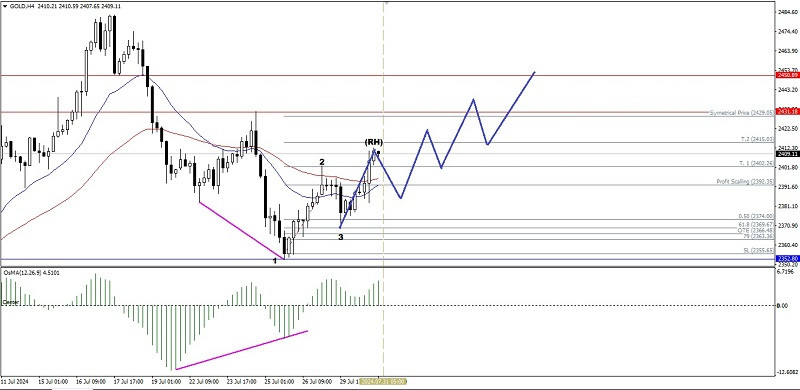Click the 2443.20 price scale value

point(788,90)
